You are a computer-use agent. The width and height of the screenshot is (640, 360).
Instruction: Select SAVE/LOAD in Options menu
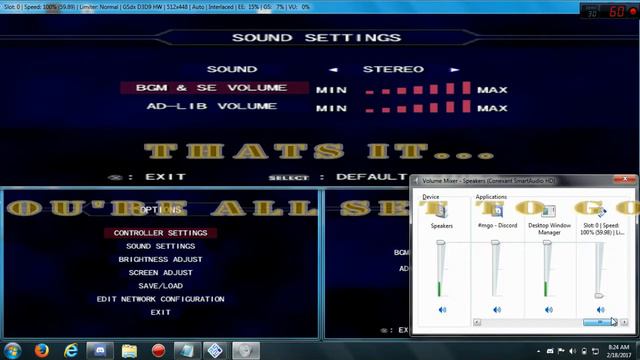point(160,286)
